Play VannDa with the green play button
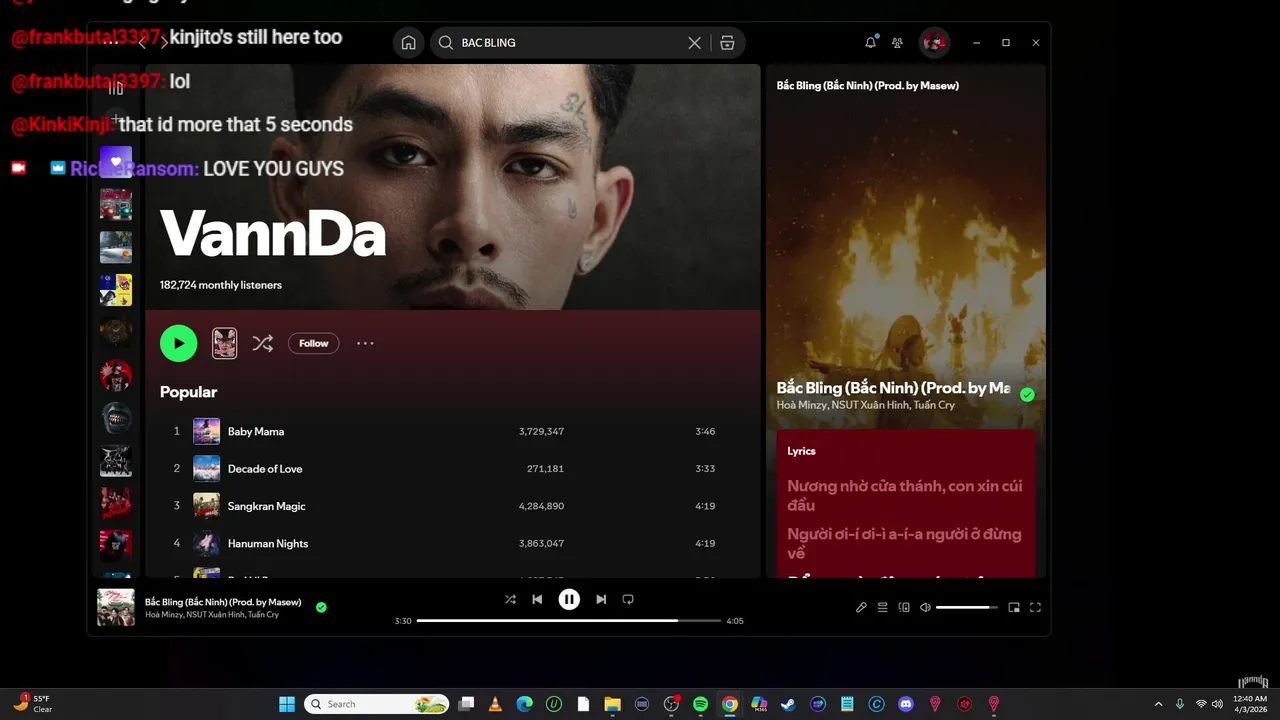The width and height of the screenshot is (1280, 720). pos(178,343)
